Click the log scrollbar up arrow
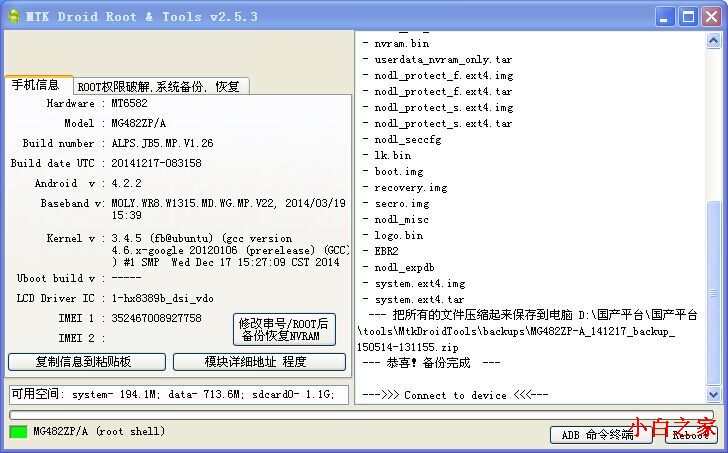The image size is (728, 453). click(x=714, y=41)
